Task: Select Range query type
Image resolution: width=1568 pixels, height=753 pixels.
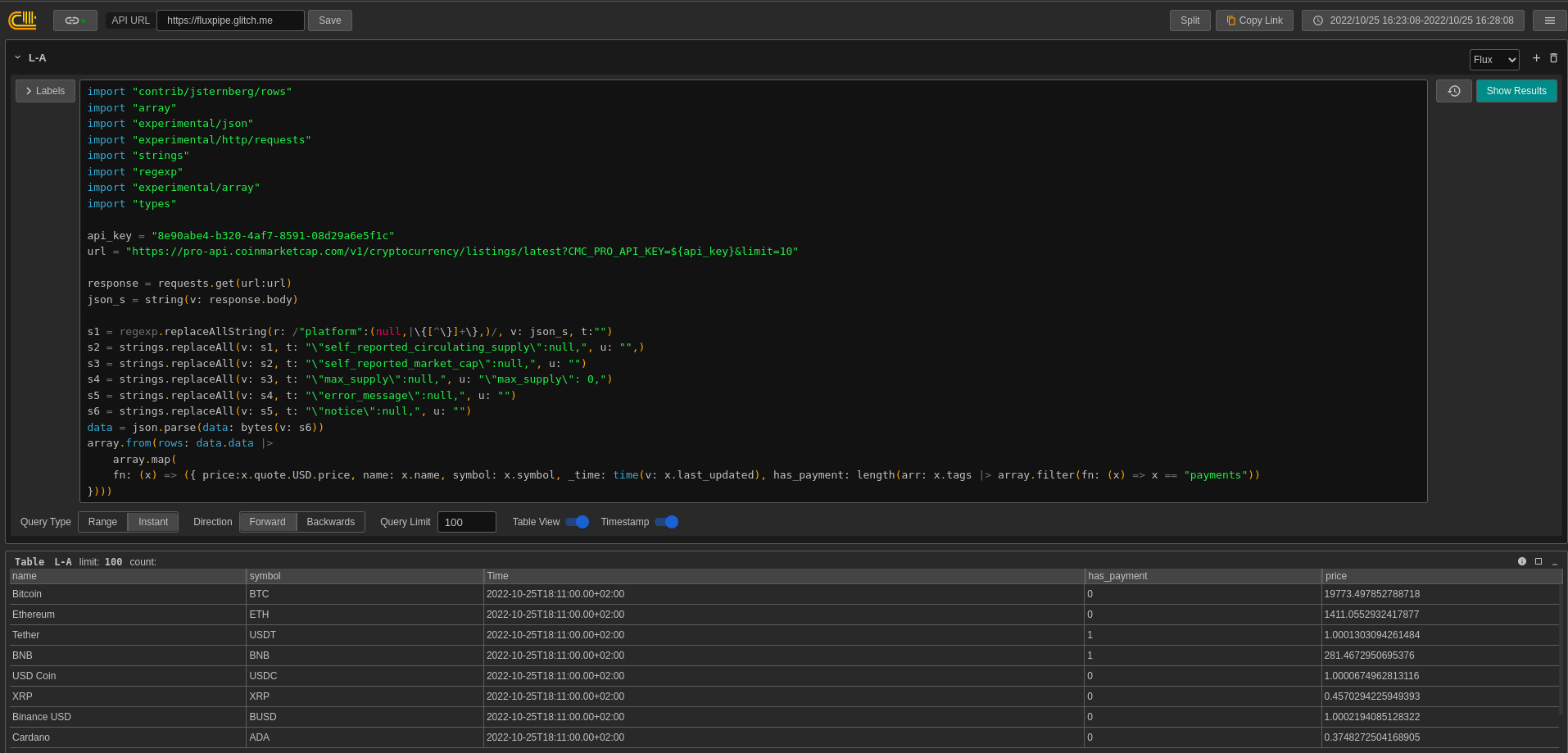Action: [102, 522]
